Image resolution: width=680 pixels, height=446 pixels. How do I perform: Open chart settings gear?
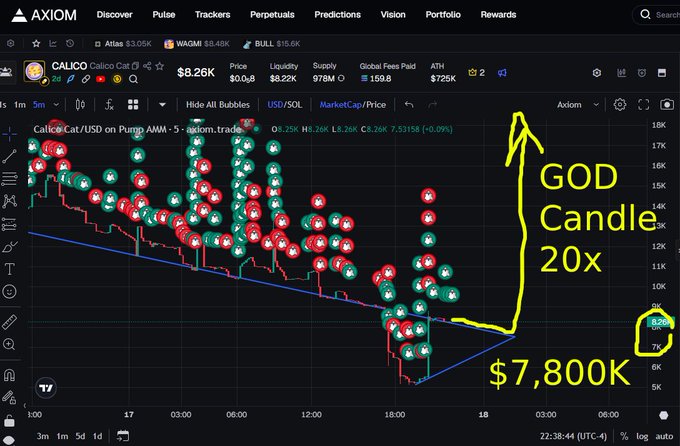pyautogui.click(x=620, y=105)
